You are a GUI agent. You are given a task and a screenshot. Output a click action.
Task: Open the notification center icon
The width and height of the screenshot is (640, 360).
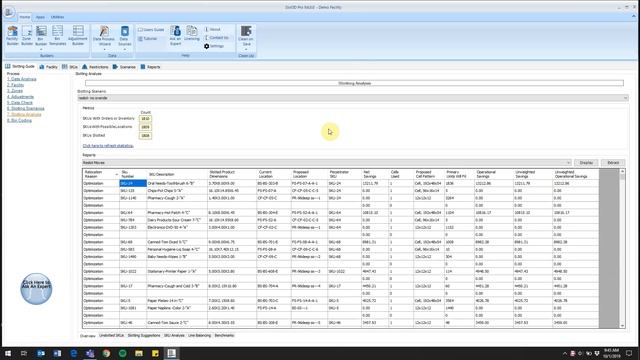[629, 353]
